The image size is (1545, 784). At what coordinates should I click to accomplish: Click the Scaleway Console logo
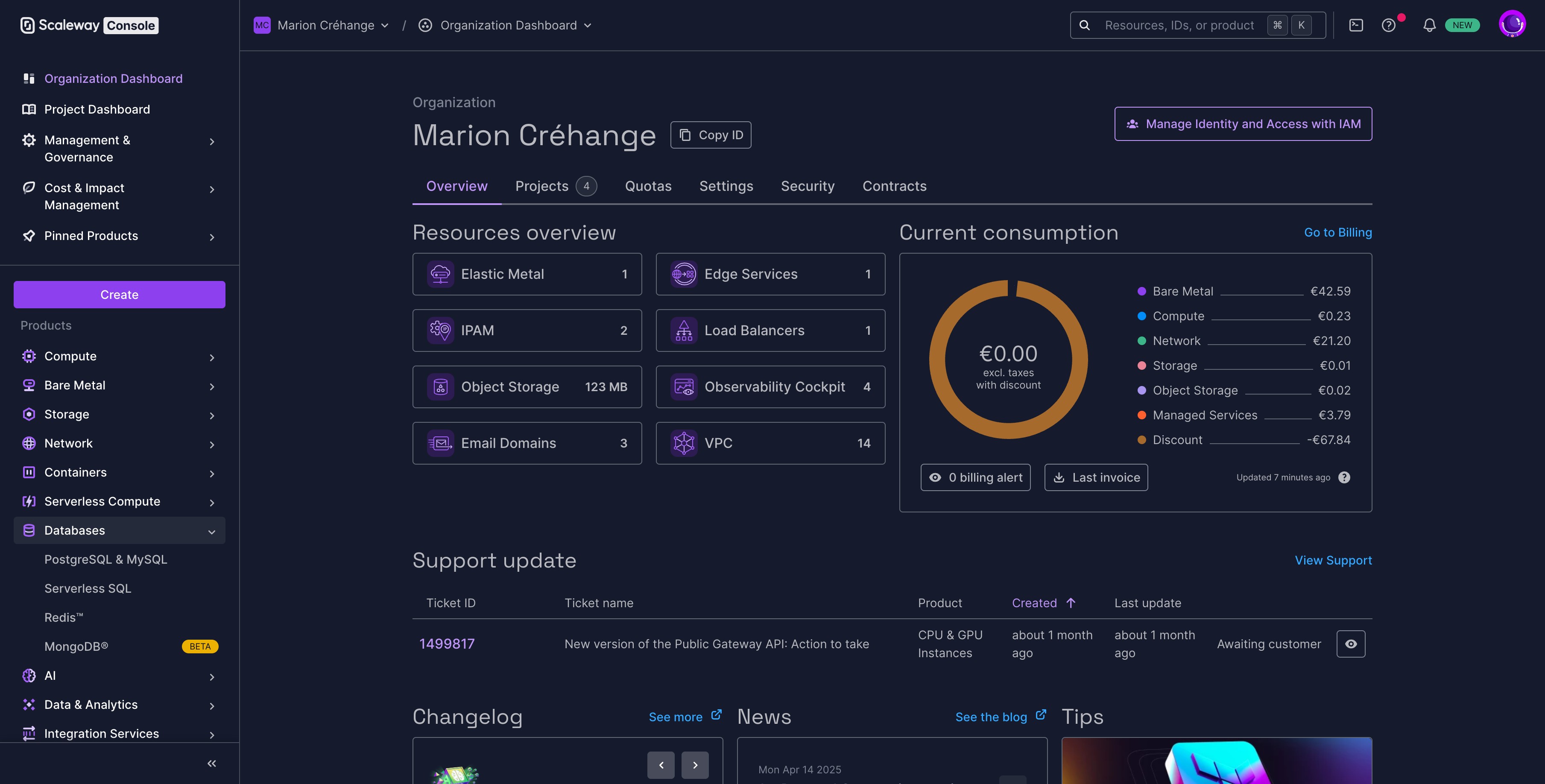pos(89,25)
